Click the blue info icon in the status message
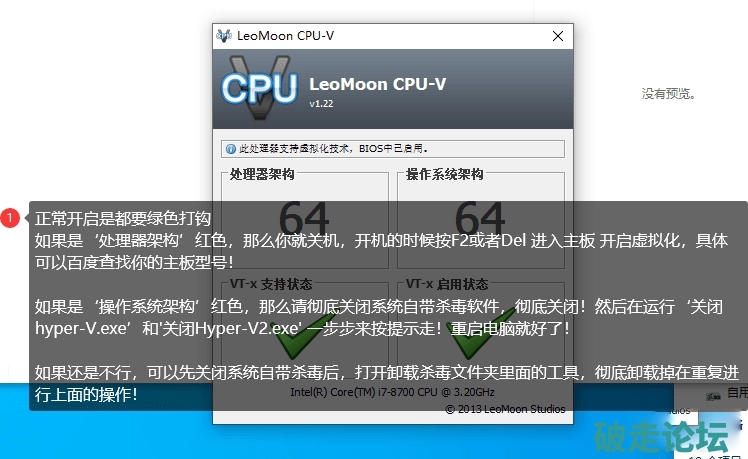 click(231, 149)
